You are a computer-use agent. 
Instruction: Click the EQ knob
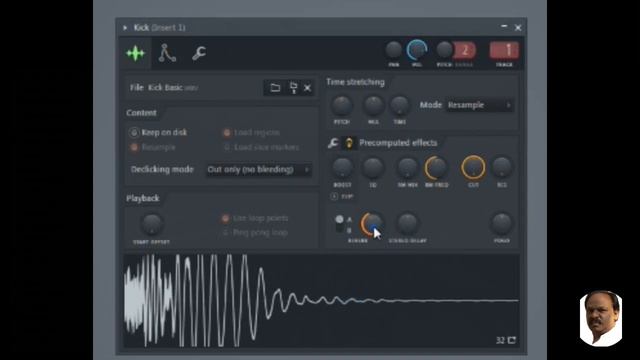373,167
